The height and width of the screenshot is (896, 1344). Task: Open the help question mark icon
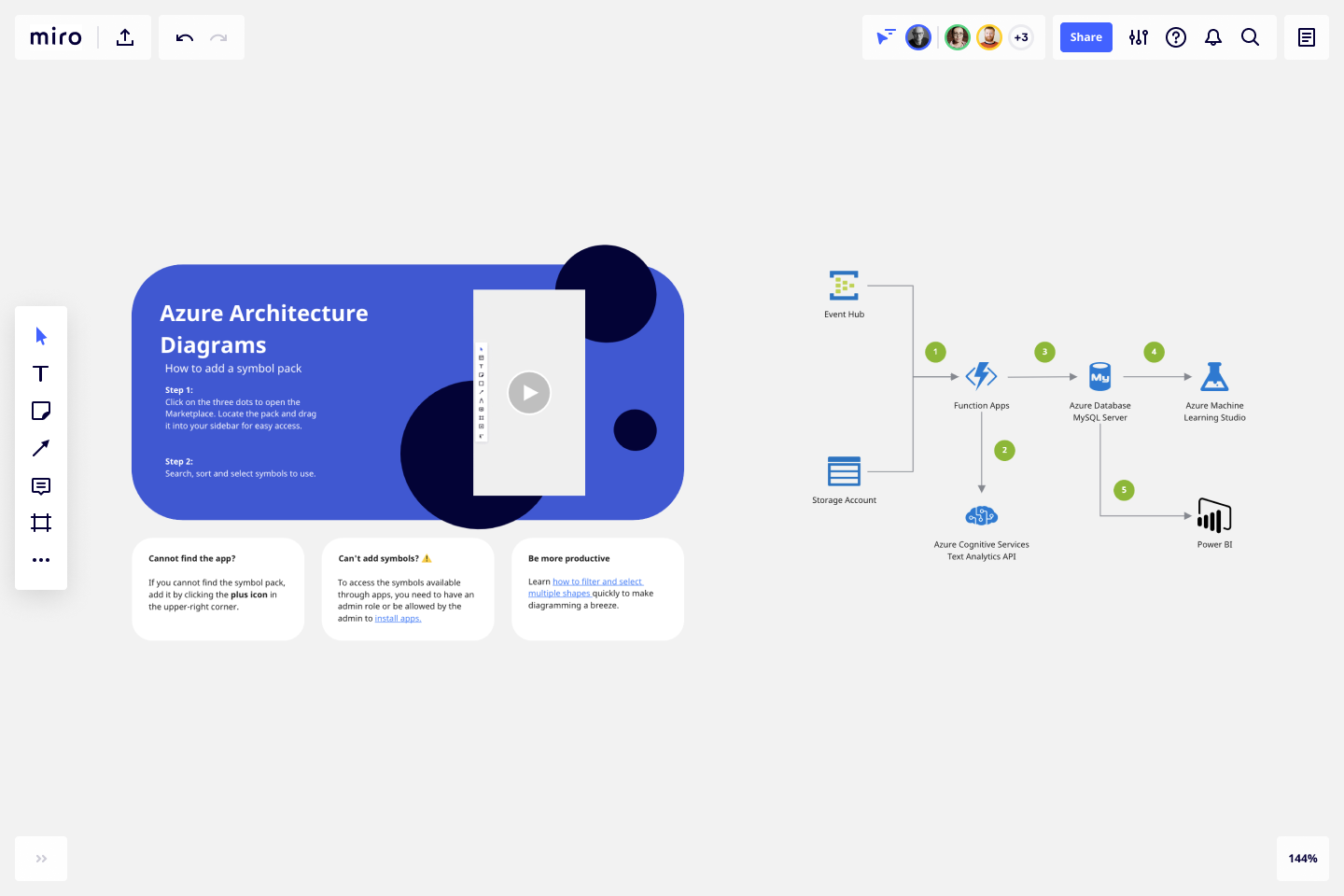click(1176, 37)
